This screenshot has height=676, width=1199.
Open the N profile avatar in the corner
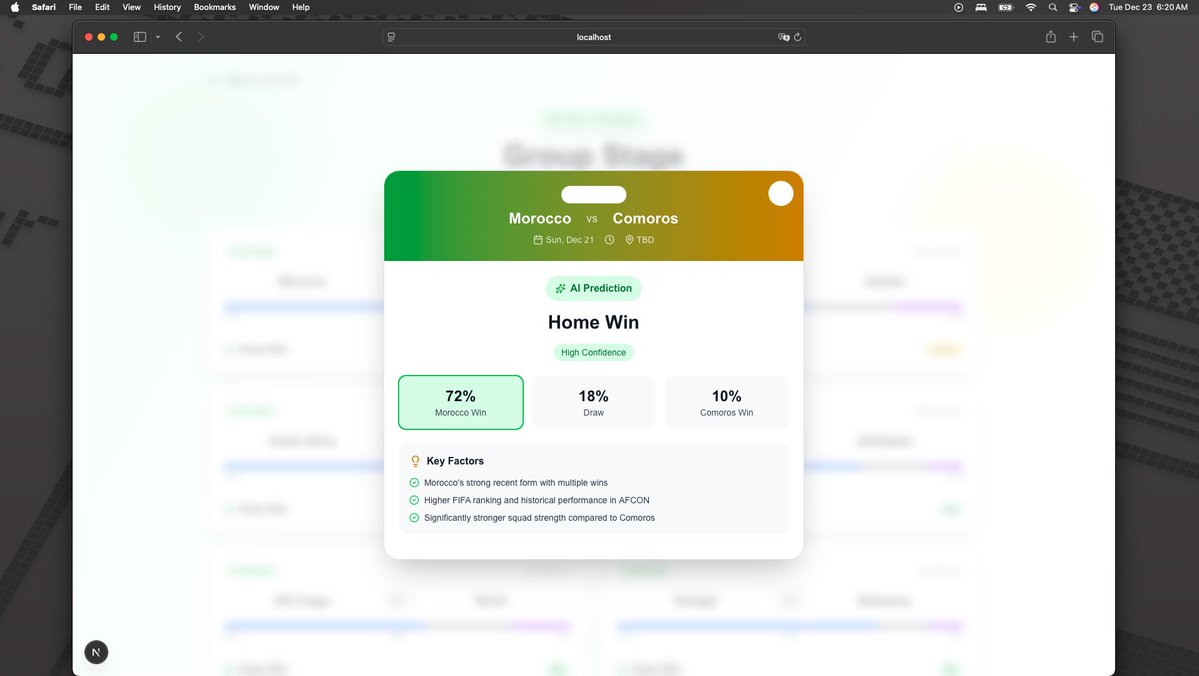coord(96,651)
